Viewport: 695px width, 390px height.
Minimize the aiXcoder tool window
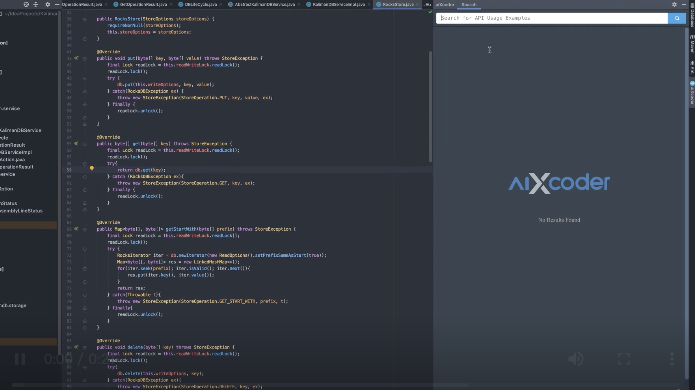tap(684, 4)
